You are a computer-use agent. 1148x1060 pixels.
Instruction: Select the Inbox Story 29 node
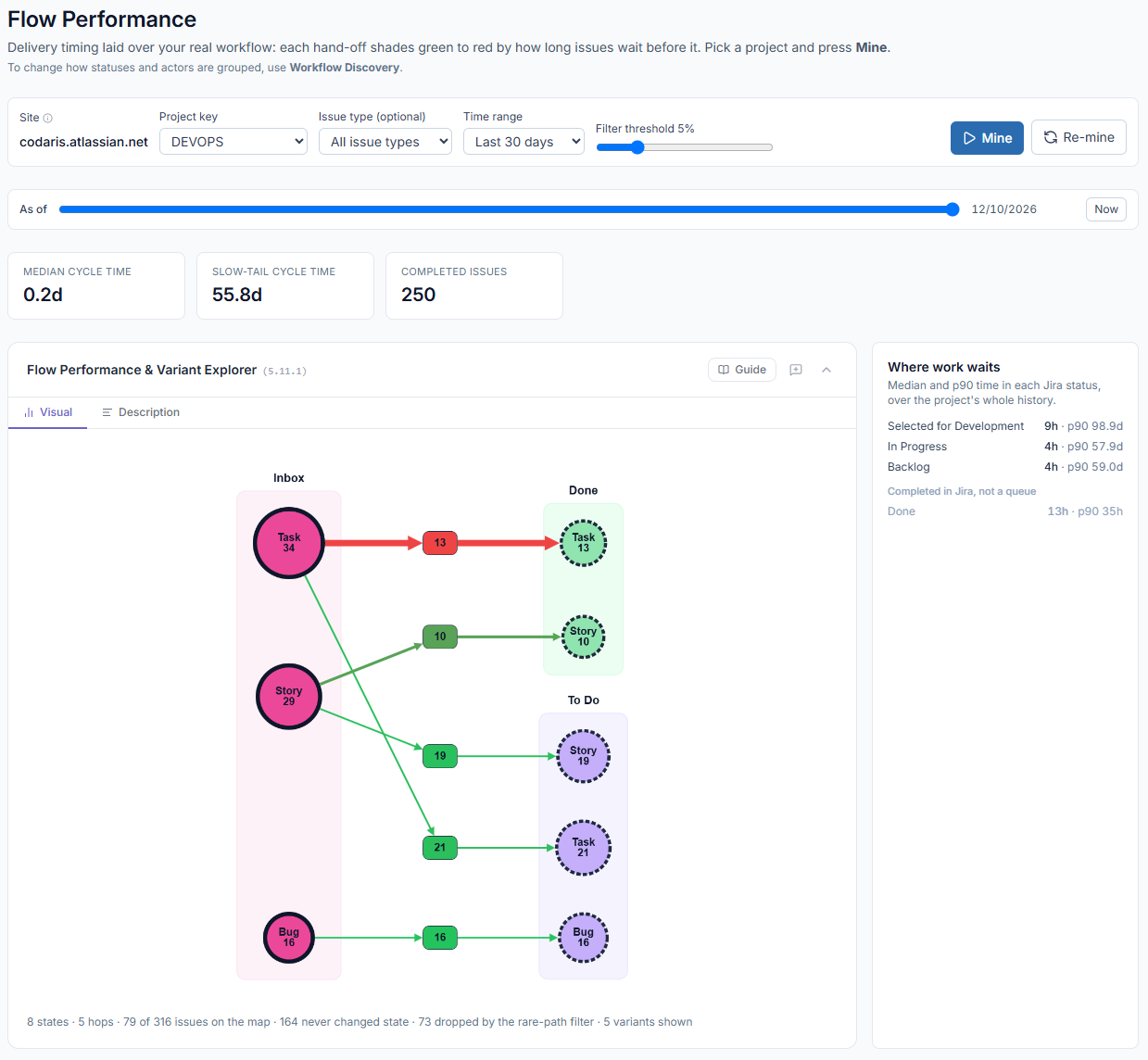click(289, 697)
